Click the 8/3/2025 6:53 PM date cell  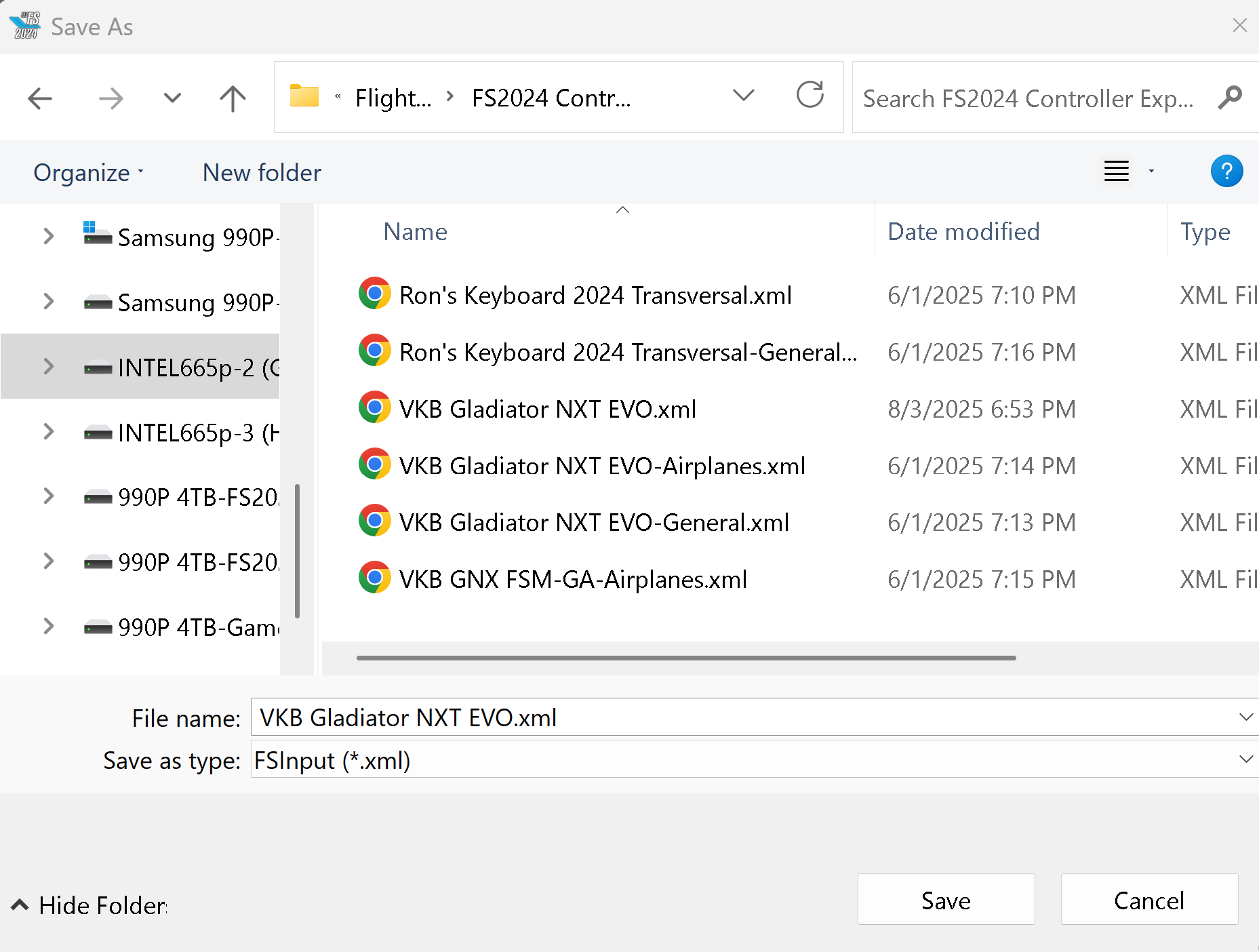982,410
